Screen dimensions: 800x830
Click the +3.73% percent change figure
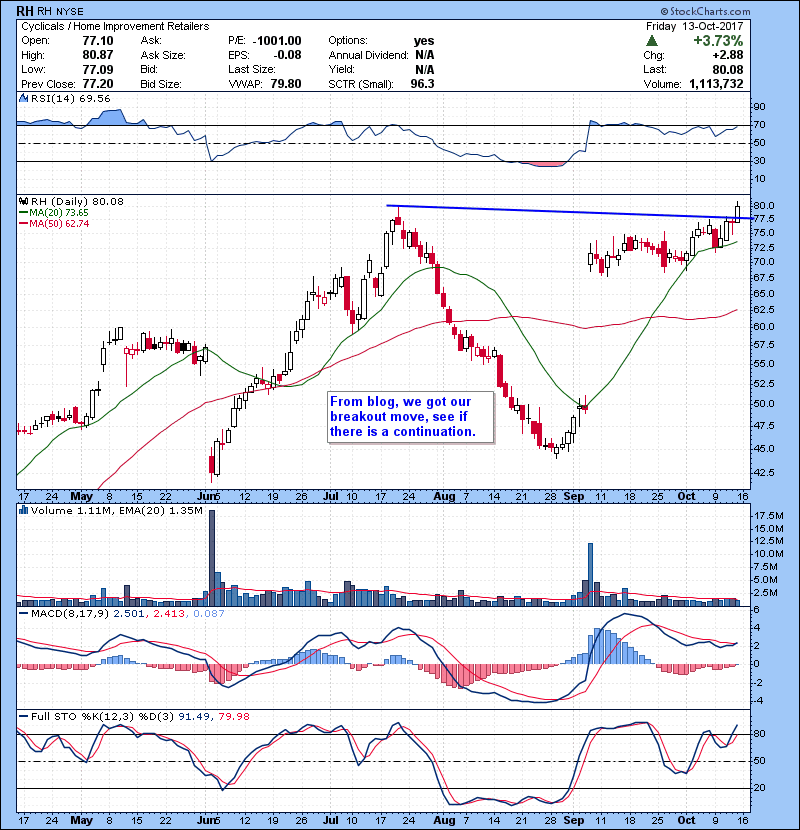718,41
